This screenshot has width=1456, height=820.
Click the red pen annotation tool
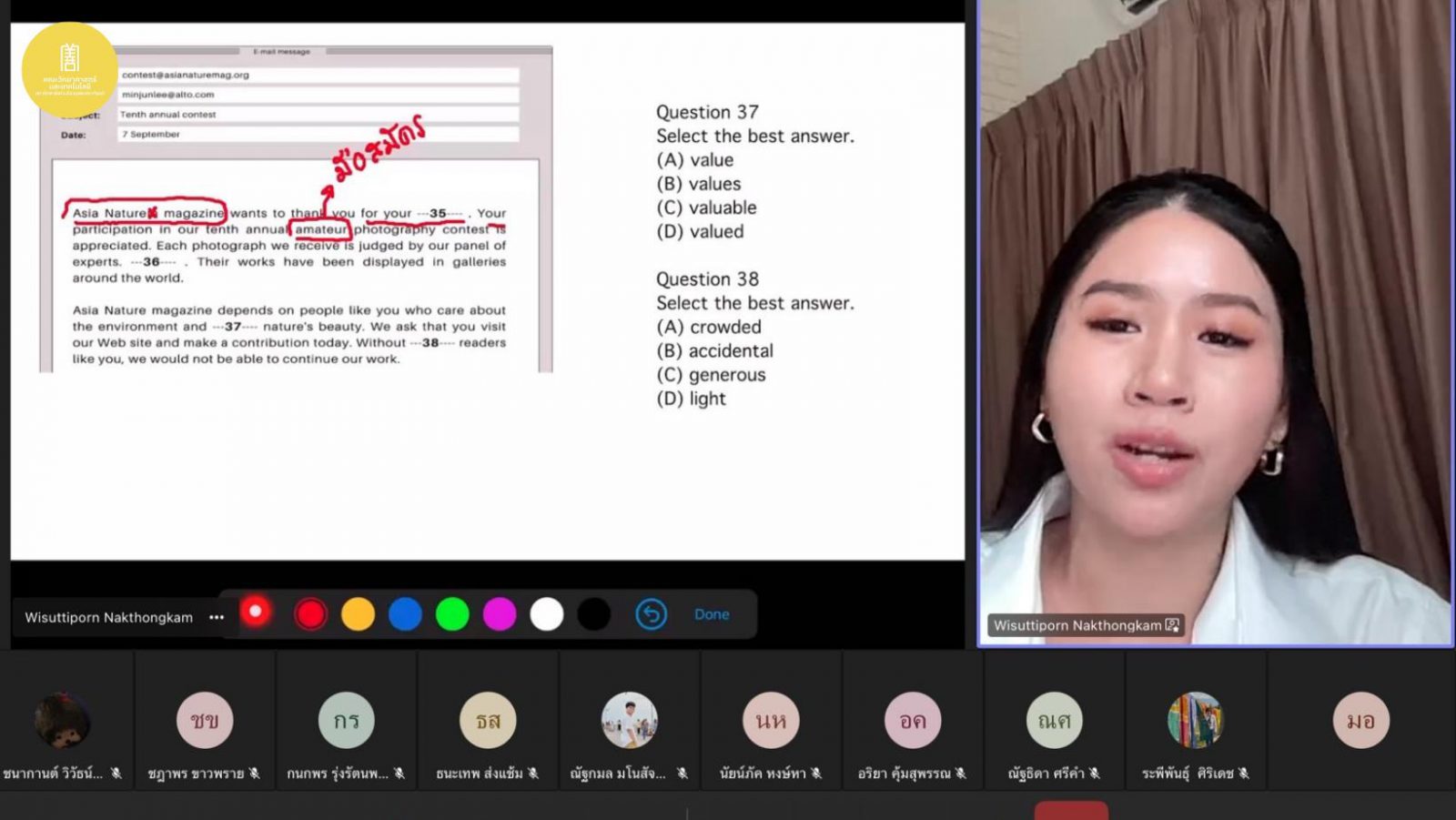pyautogui.click(x=256, y=612)
